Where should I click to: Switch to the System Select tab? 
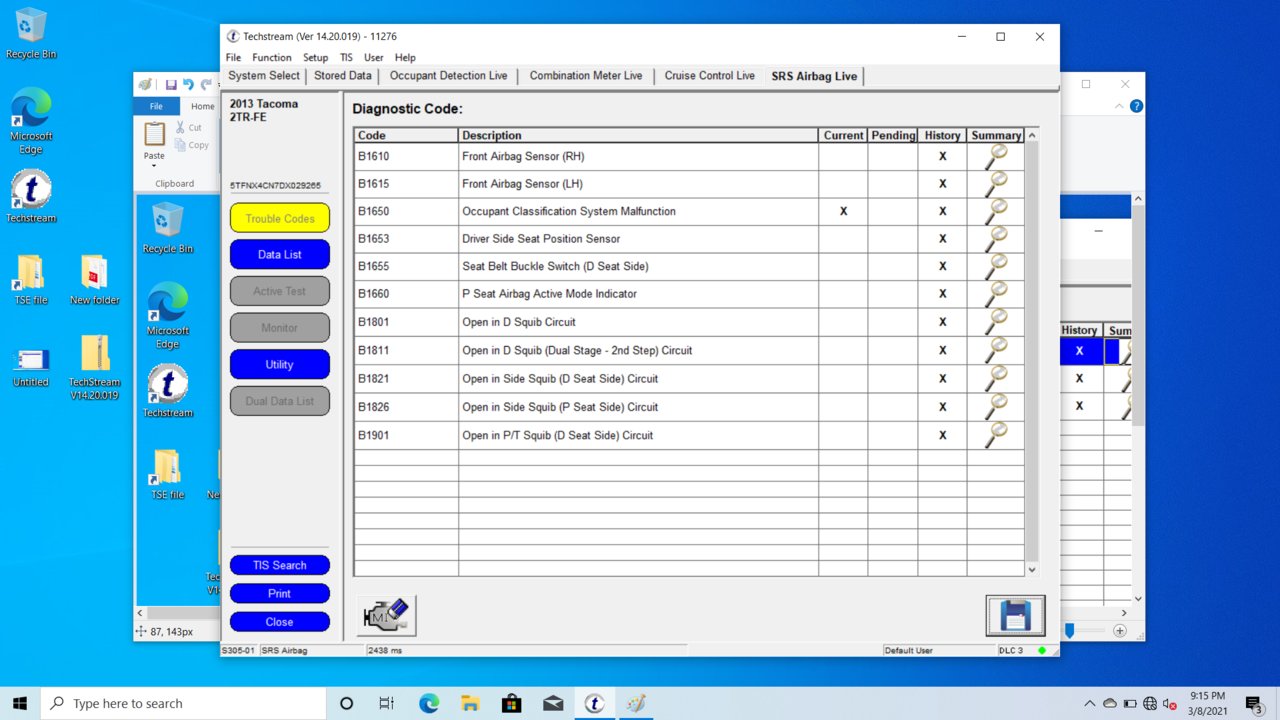coord(264,76)
